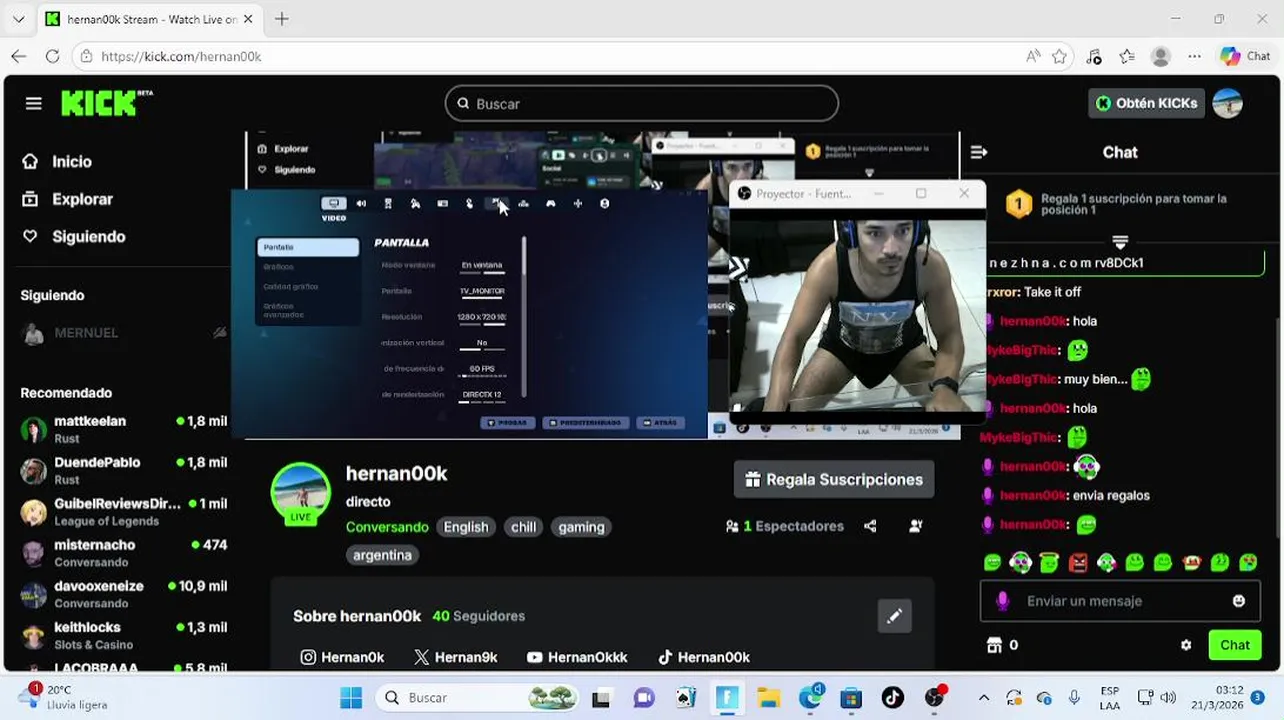This screenshot has height=720, width=1284.
Task: Open recommended channel GuibelReviewsDir...
Action: pyautogui.click(x=124, y=512)
